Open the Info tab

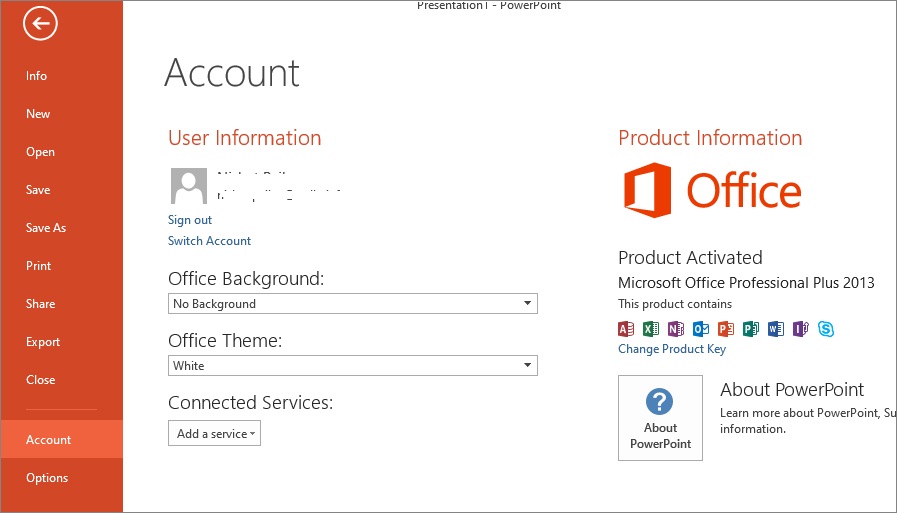[61, 75]
